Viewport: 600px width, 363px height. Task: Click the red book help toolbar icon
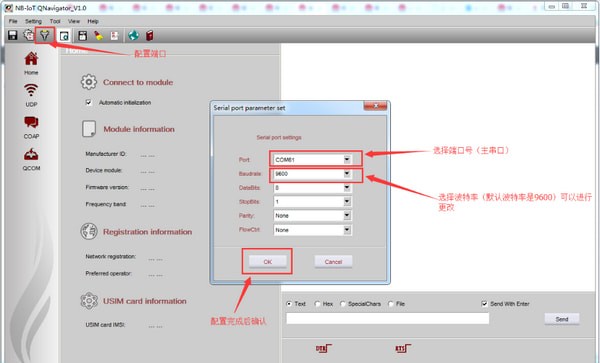150,36
